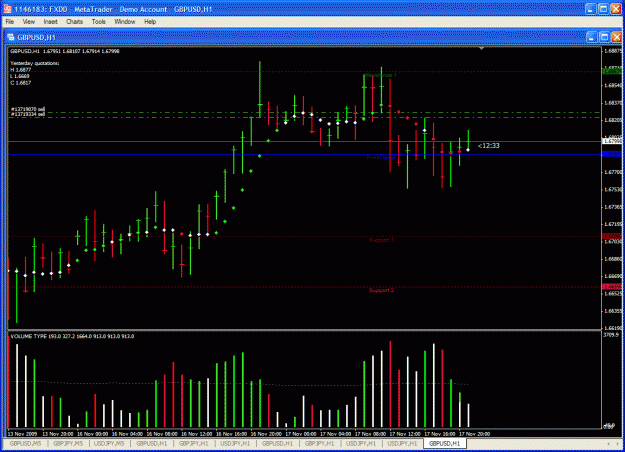Click the GBPUSD,H1 OHLC quote line in chart
Viewport: 625px width, 452px height.
[x=65, y=51]
